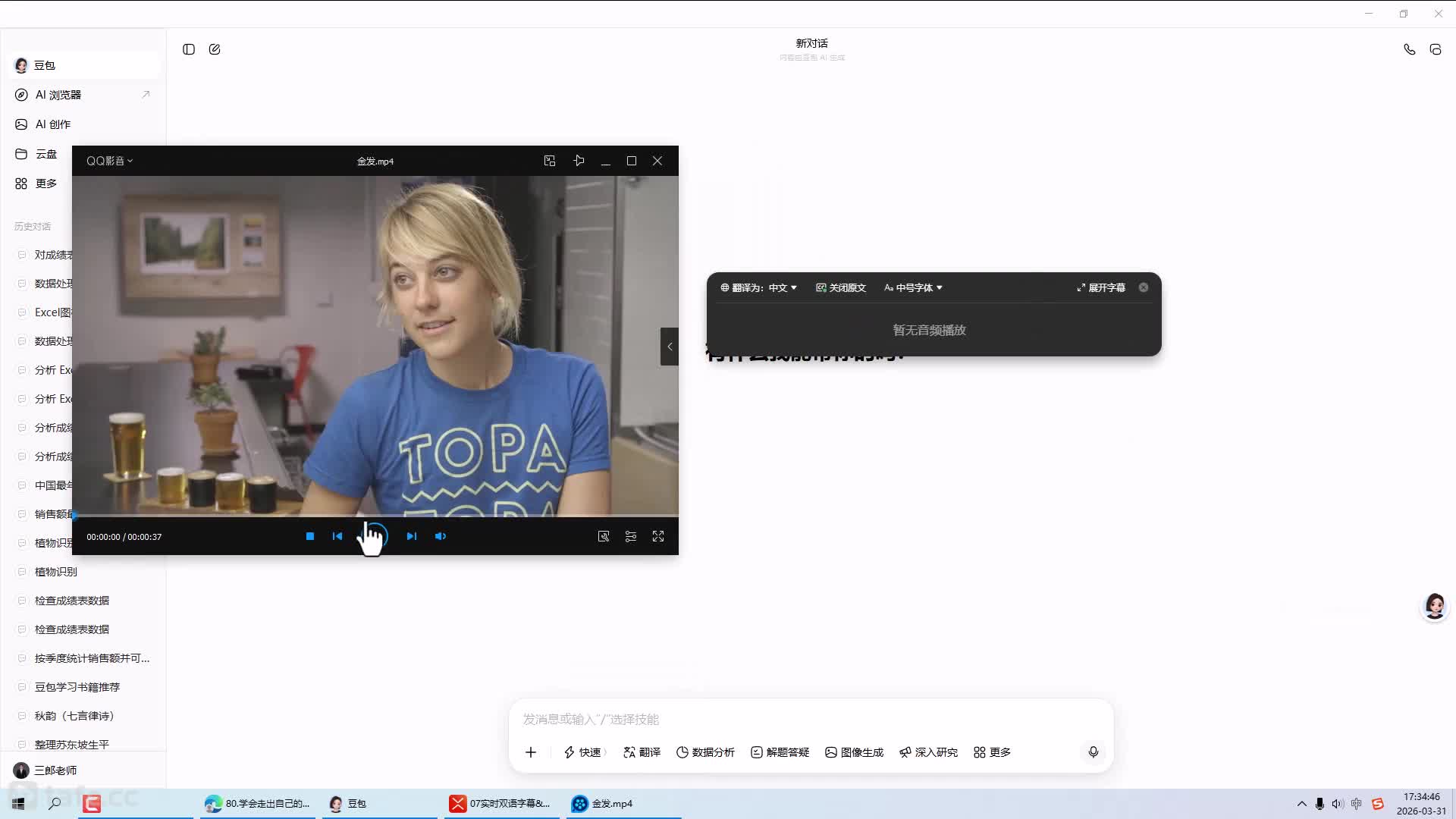Select the 植物识别 history conversation
Screen dimensions: 1456x819
coord(56,572)
